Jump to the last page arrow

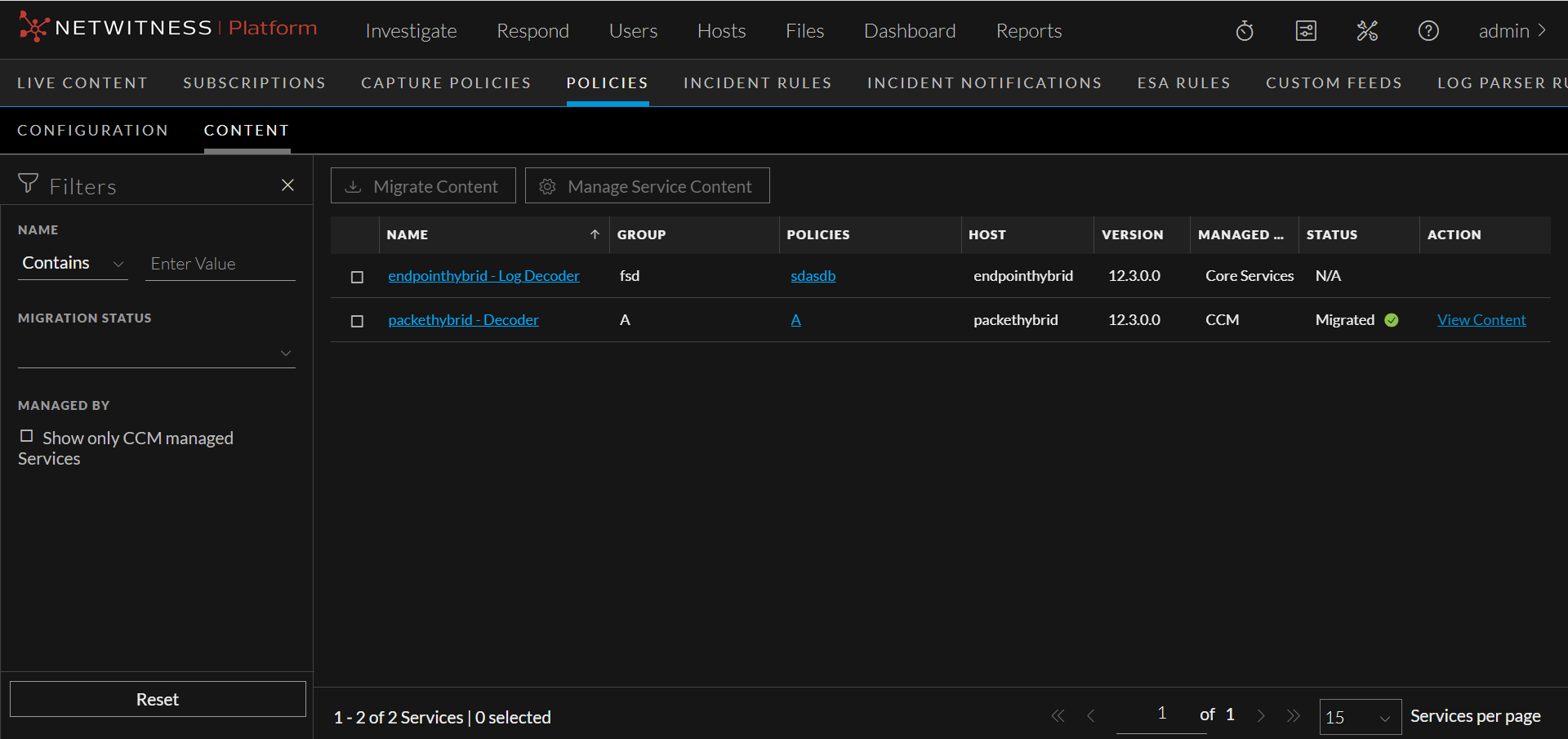click(x=1293, y=716)
